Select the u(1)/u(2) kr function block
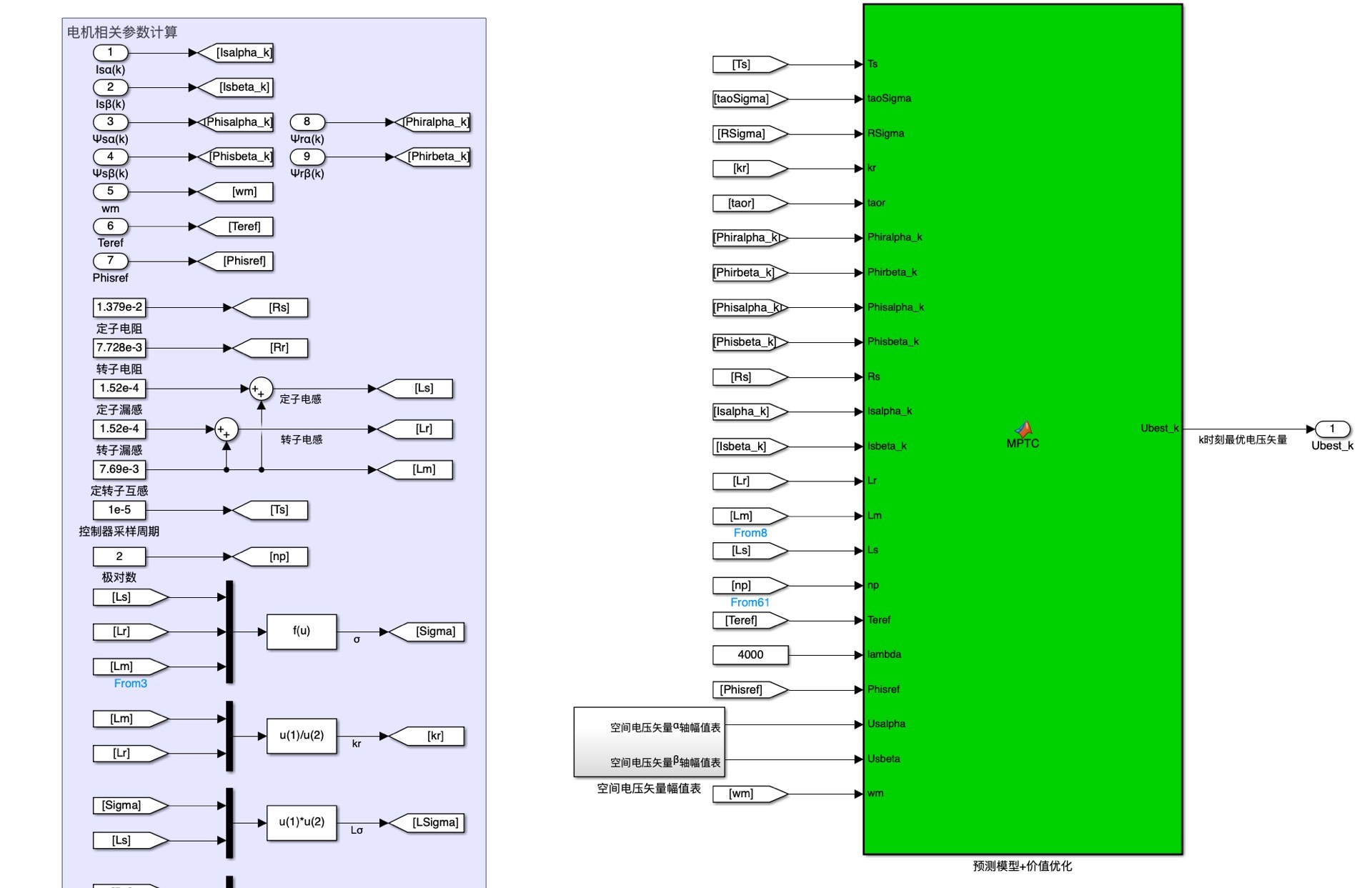 [x=301, y=736]
